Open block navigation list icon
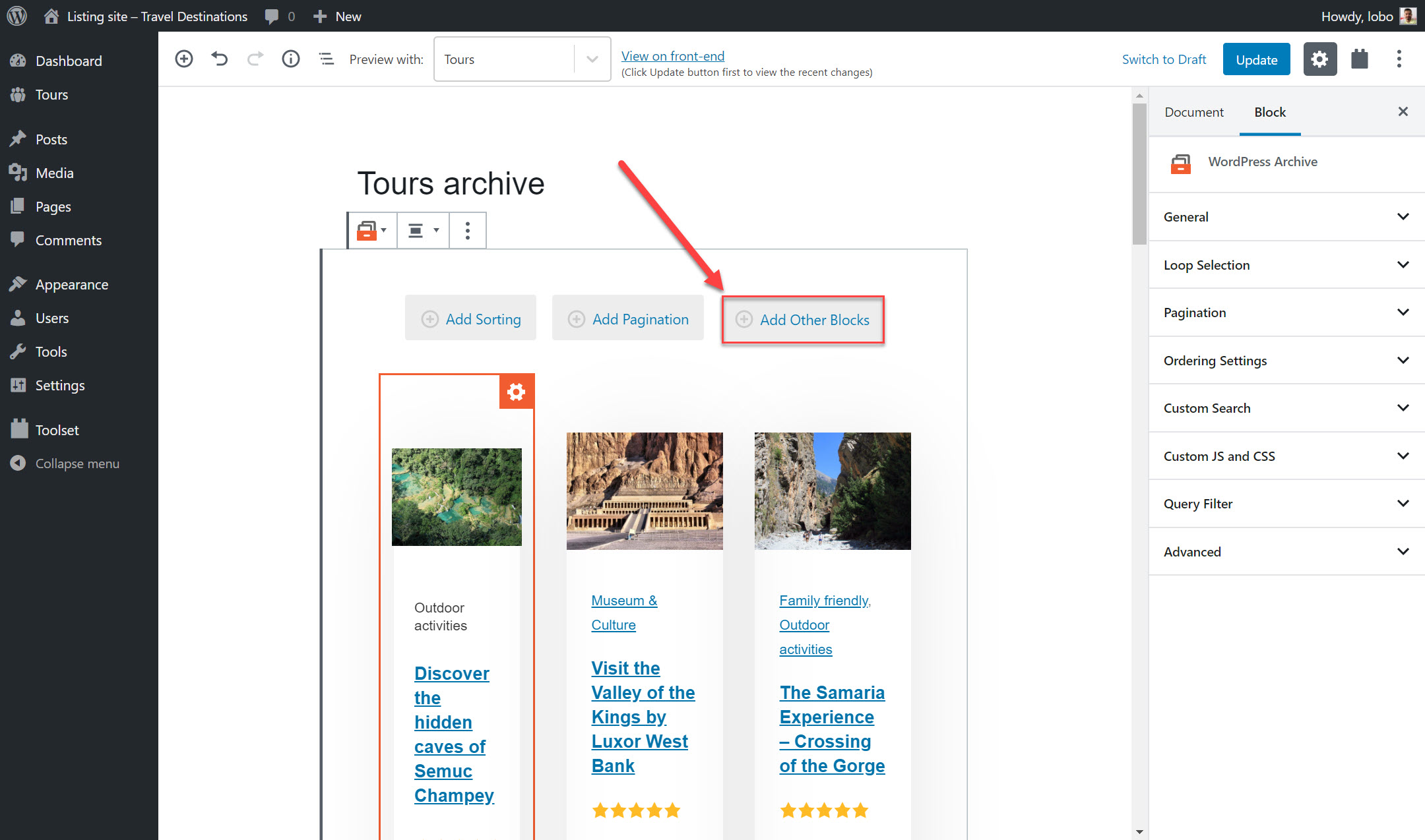Screen dimensions: 1425x840 pyautogui.click(x=327, y=59)
